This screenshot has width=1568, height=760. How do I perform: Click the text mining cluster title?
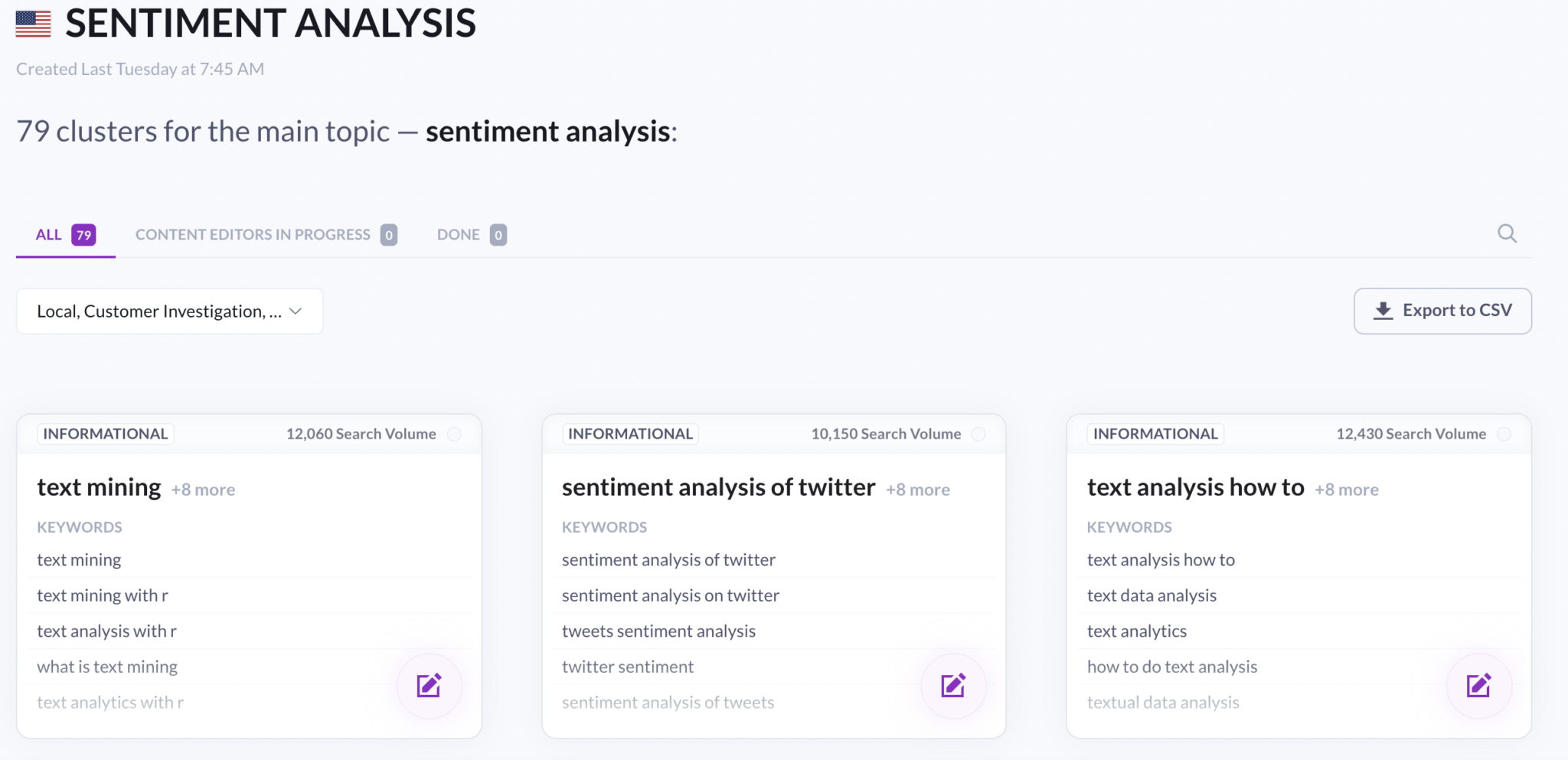99,488
